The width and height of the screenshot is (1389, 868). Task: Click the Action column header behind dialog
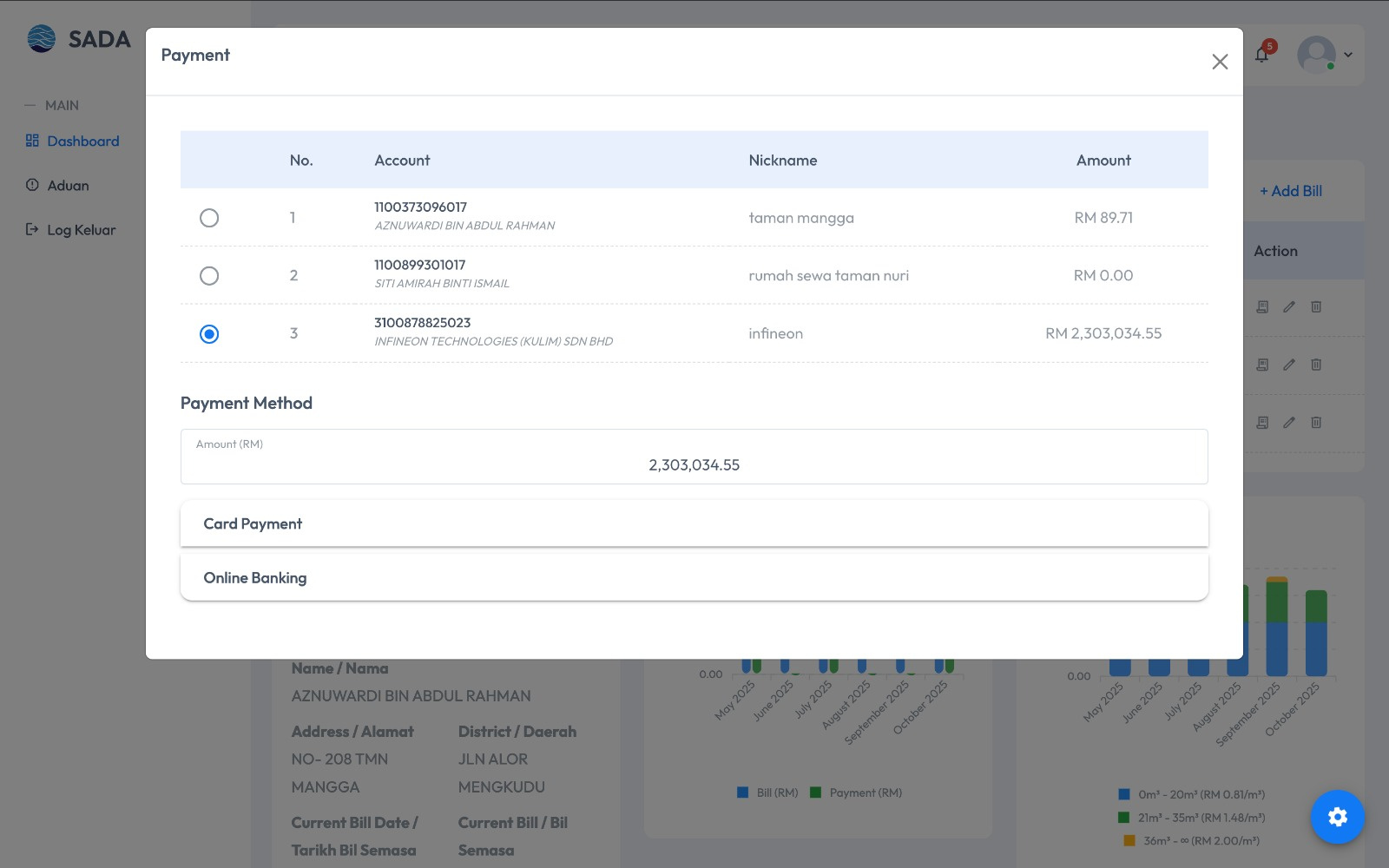(x=1275, y=251)
